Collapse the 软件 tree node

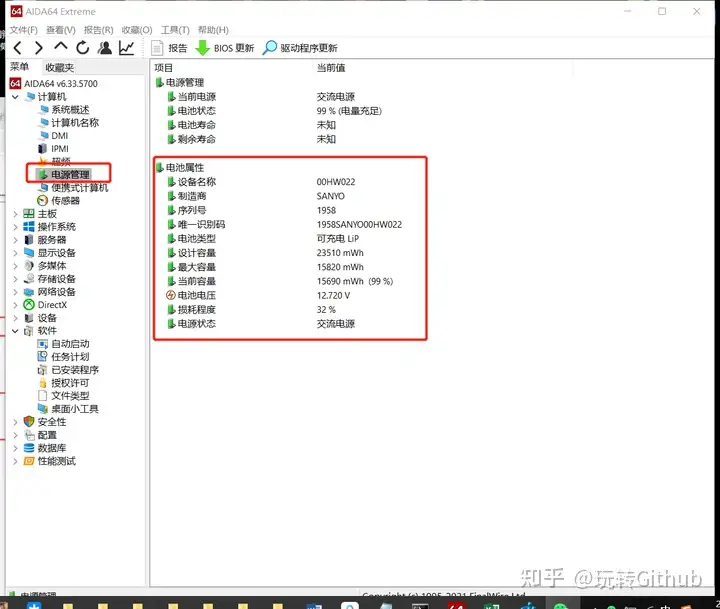15,331
